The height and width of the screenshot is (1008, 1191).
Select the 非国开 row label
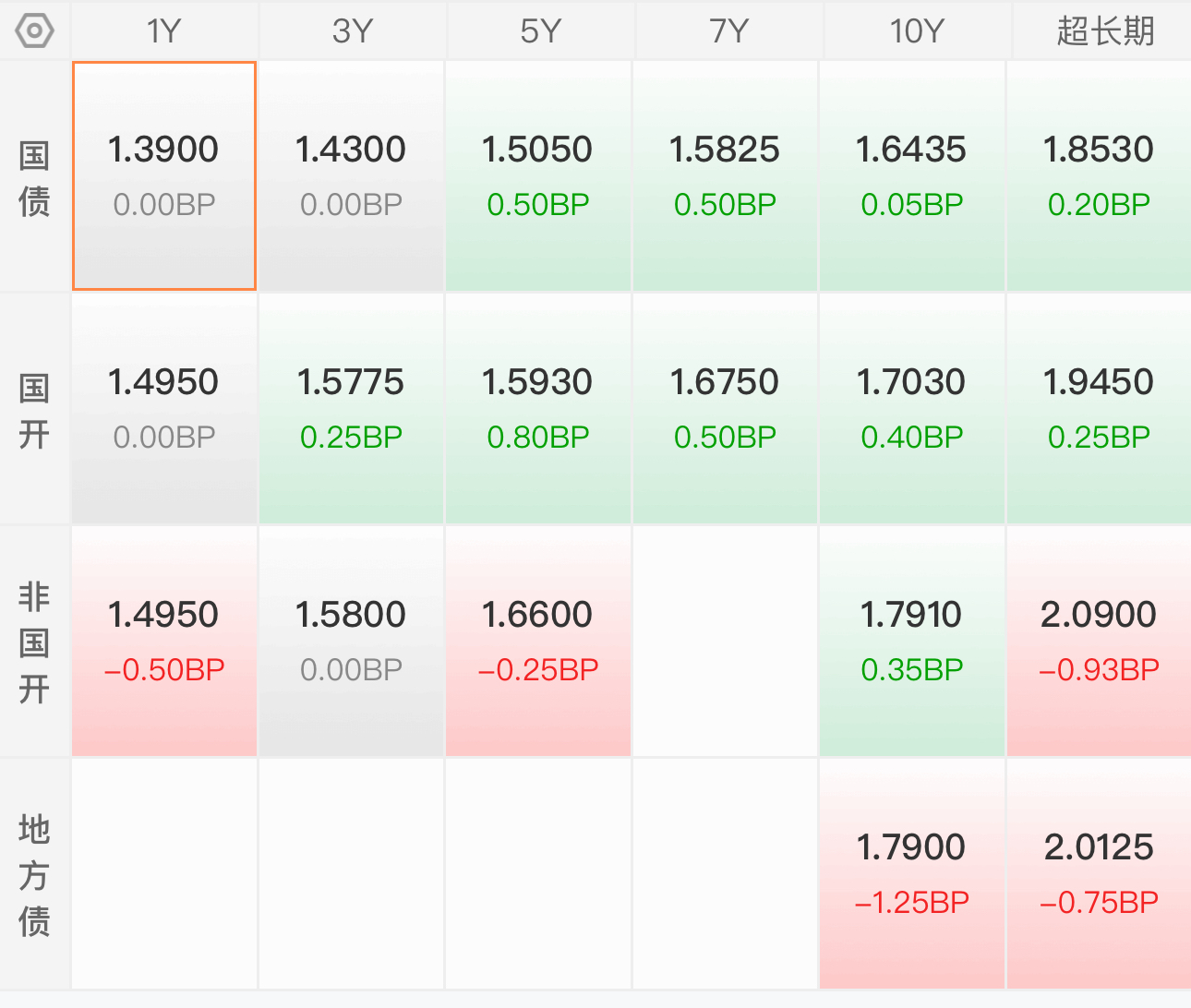[x=34, y=642]
